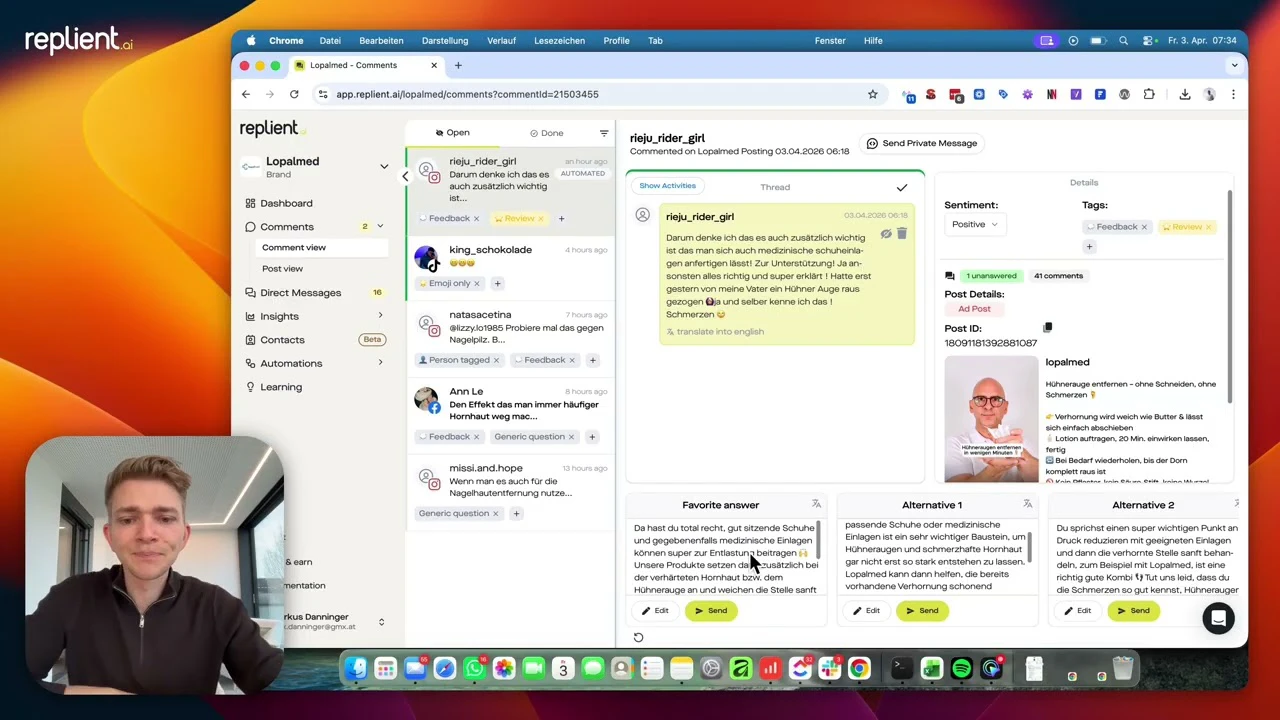Expand the Insights menu
1280x720 pixels.
(380, 316)
